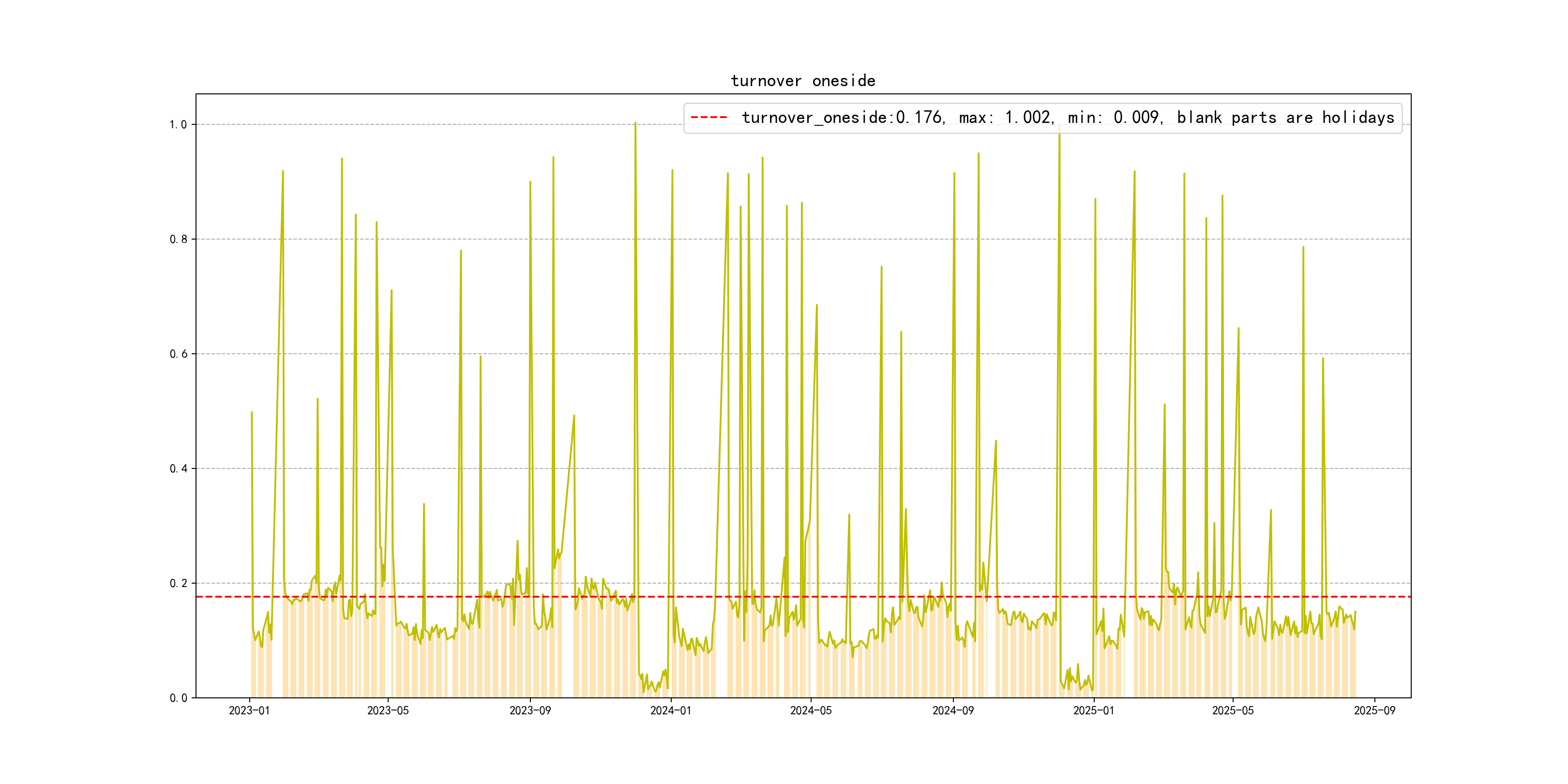The image size is (1568, 784).
Task: Click the 0.0 y-axis tick label
Action: pos(178,698)
